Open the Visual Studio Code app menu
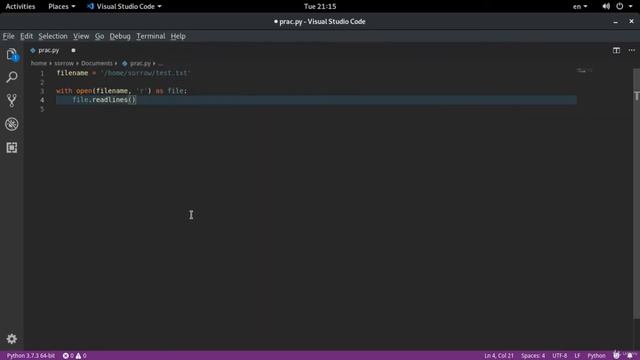 pyautogui.click(x=124, y=6)
